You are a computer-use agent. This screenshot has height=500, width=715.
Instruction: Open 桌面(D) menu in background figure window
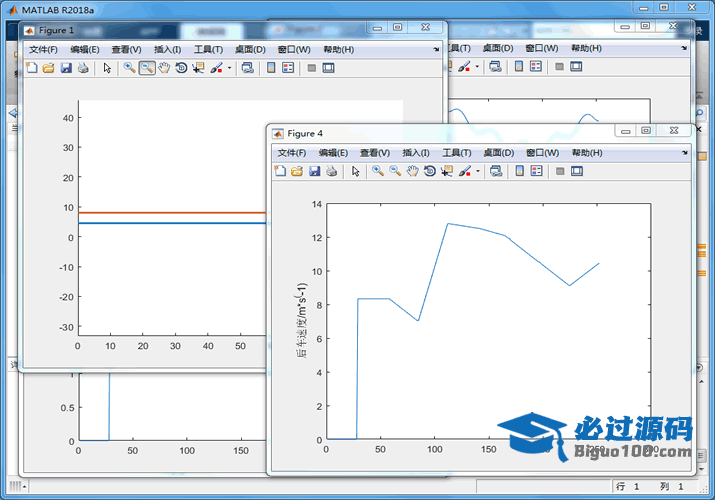pyautogui.click(x=498, y=48)
